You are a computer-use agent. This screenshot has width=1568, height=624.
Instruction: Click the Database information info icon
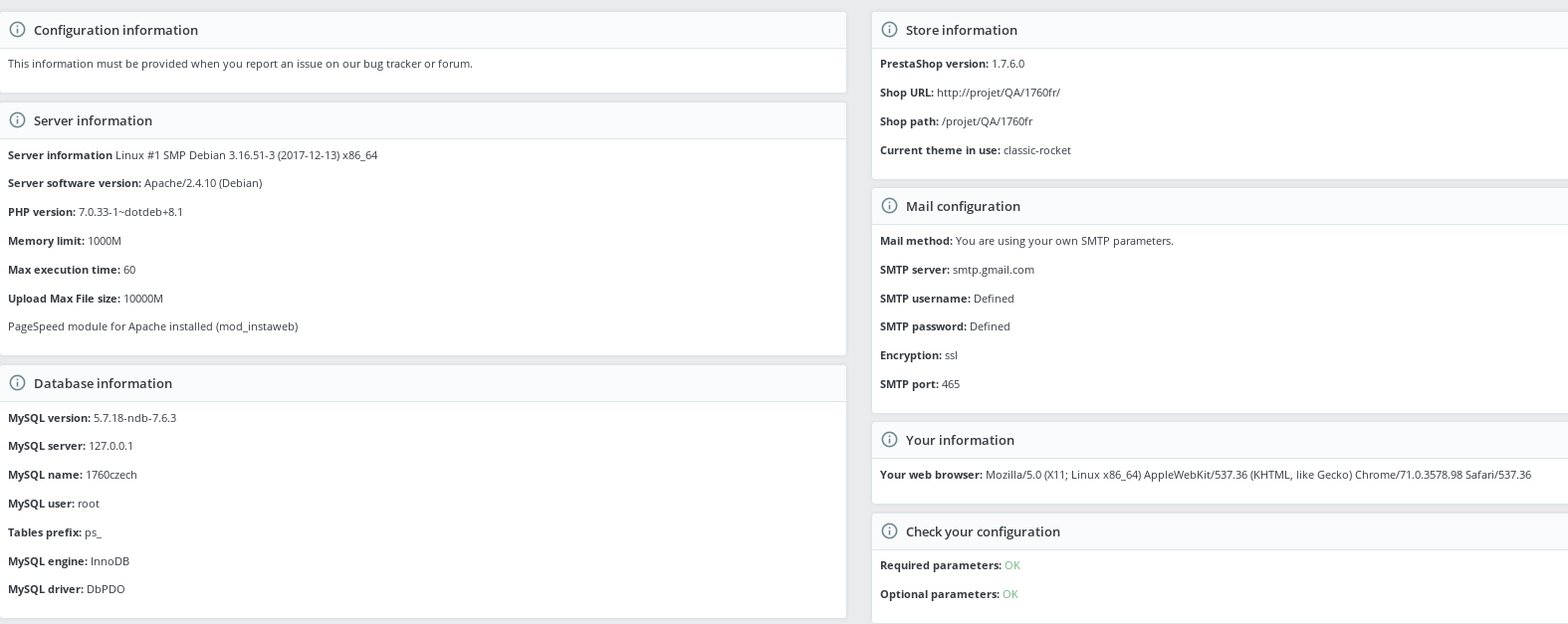pyautogui.click(x=17, y=383)
